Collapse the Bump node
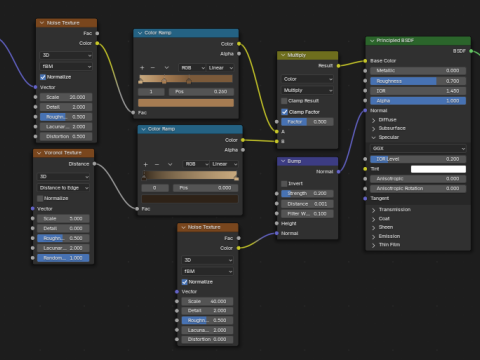480x360 pixels. tap(283, 161)
